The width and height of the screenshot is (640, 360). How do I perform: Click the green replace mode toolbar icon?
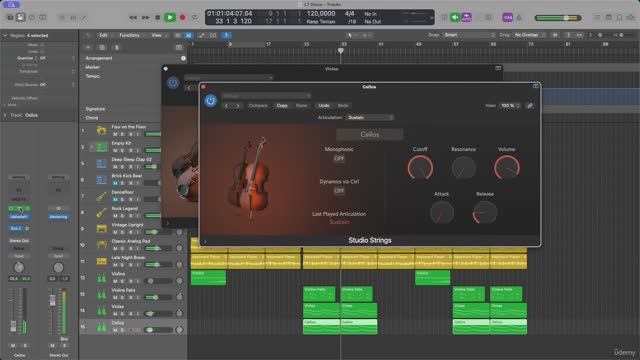455,18
